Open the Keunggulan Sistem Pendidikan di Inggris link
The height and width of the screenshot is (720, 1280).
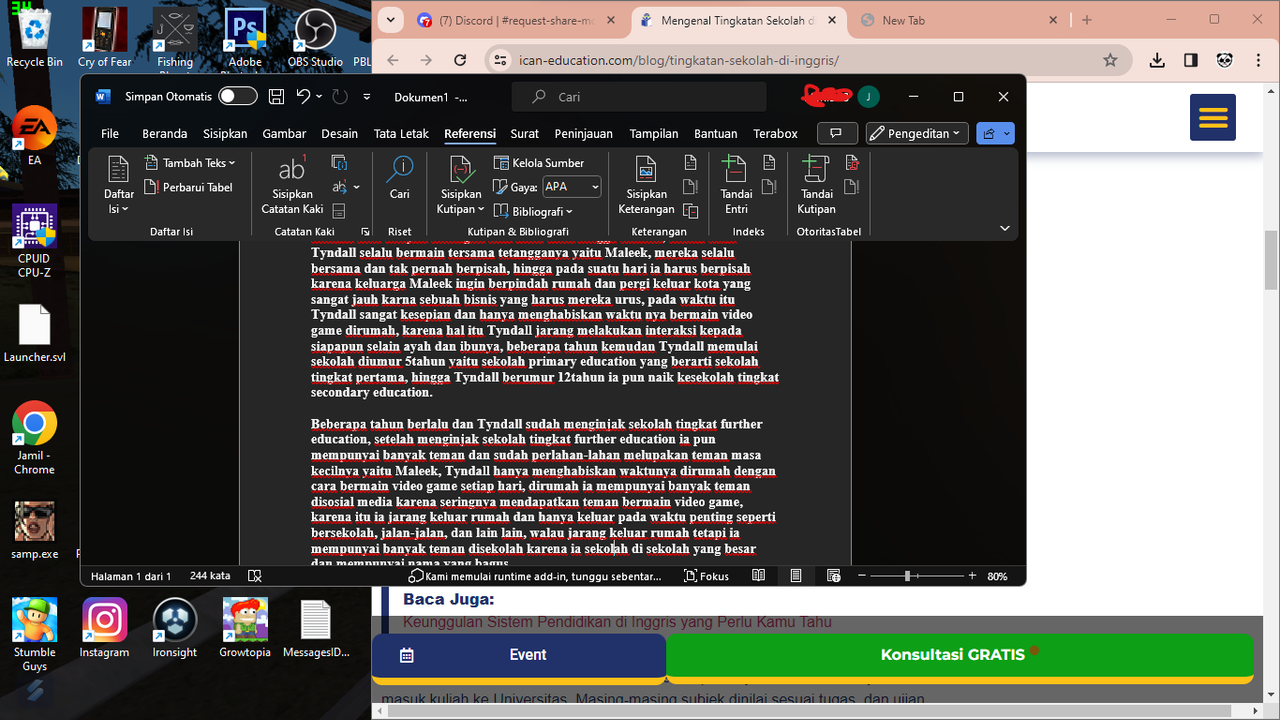[617, 622]
